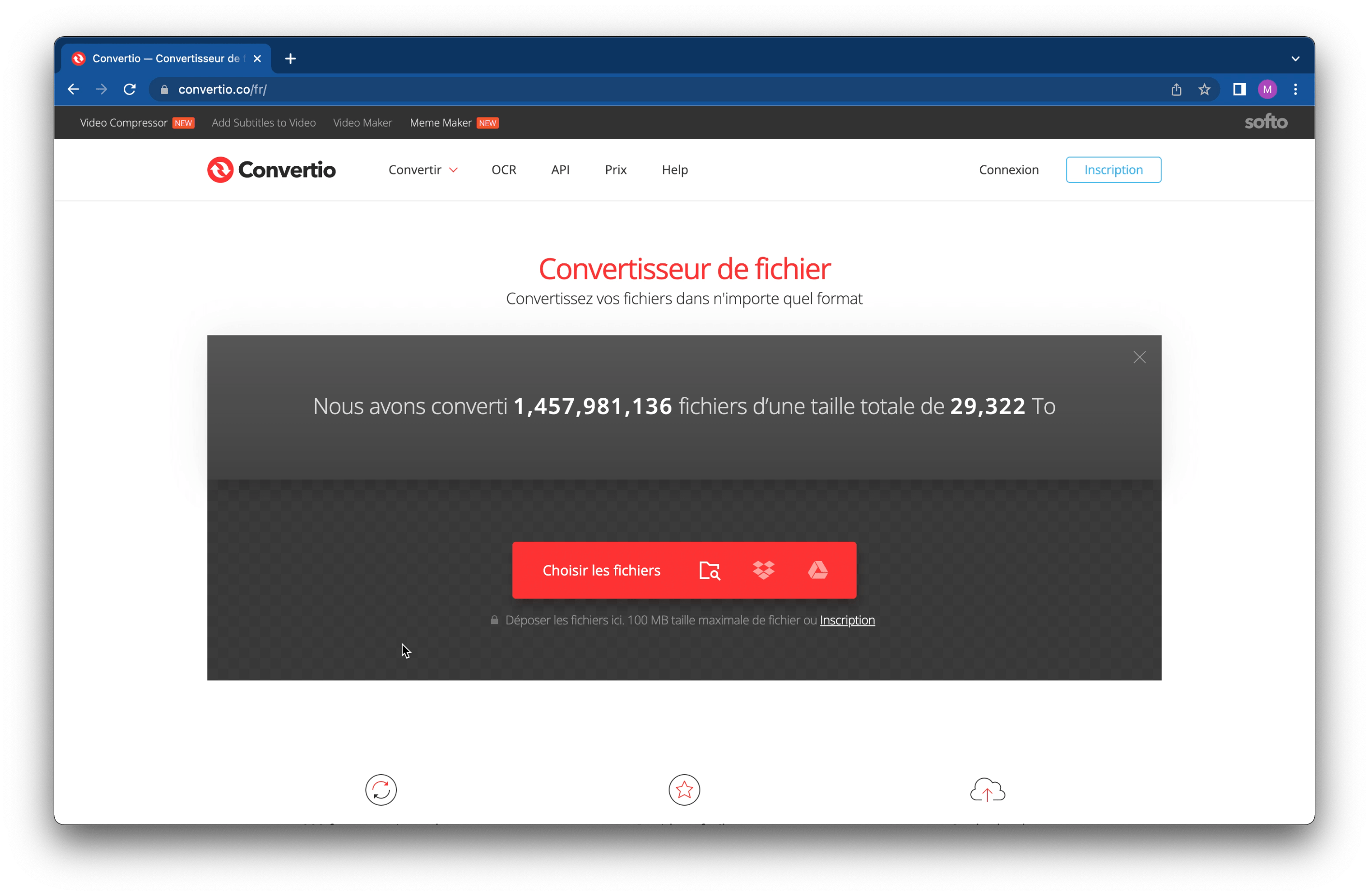1369x896 pixels.
Task: Click the star feature icon
Action: point(684,790)
